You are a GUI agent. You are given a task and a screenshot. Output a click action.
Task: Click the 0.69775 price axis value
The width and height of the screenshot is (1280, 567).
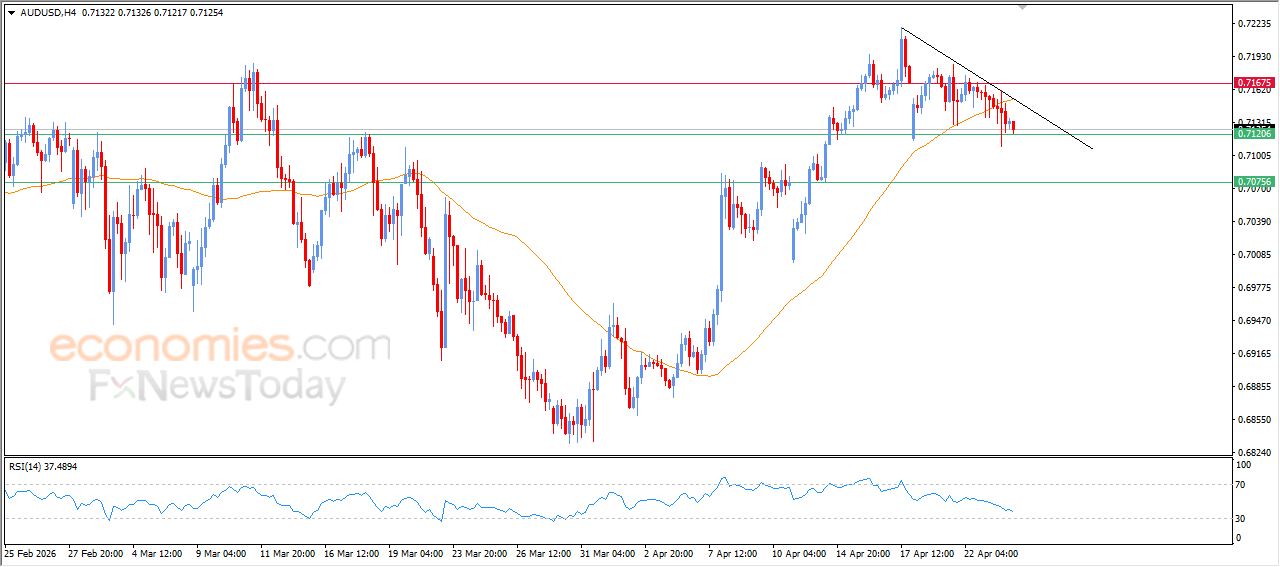pos(1254,287)
